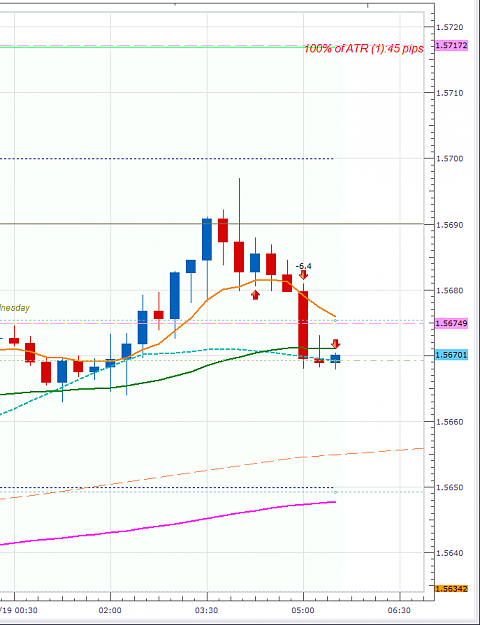Click the 06:30 time axis label

point(400,610)
